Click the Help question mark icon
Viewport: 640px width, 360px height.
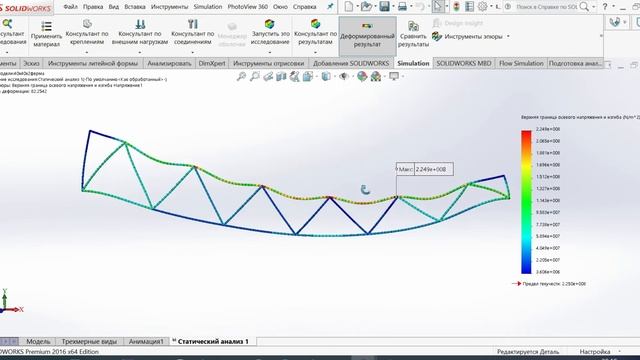coord(605,7)
